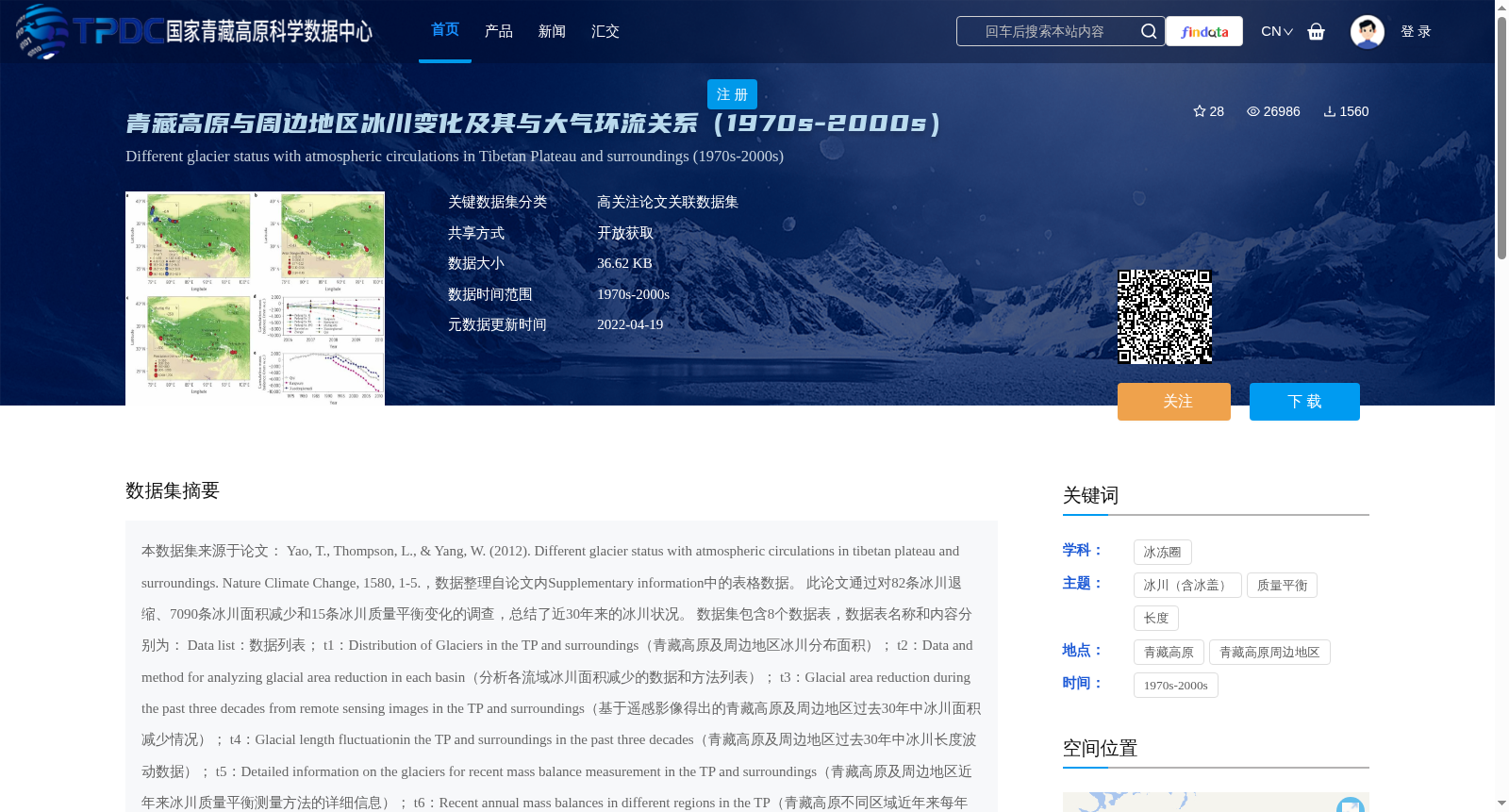
Task: Select the 青藏高原周边地区 location tag
Action: (1269, 653)
